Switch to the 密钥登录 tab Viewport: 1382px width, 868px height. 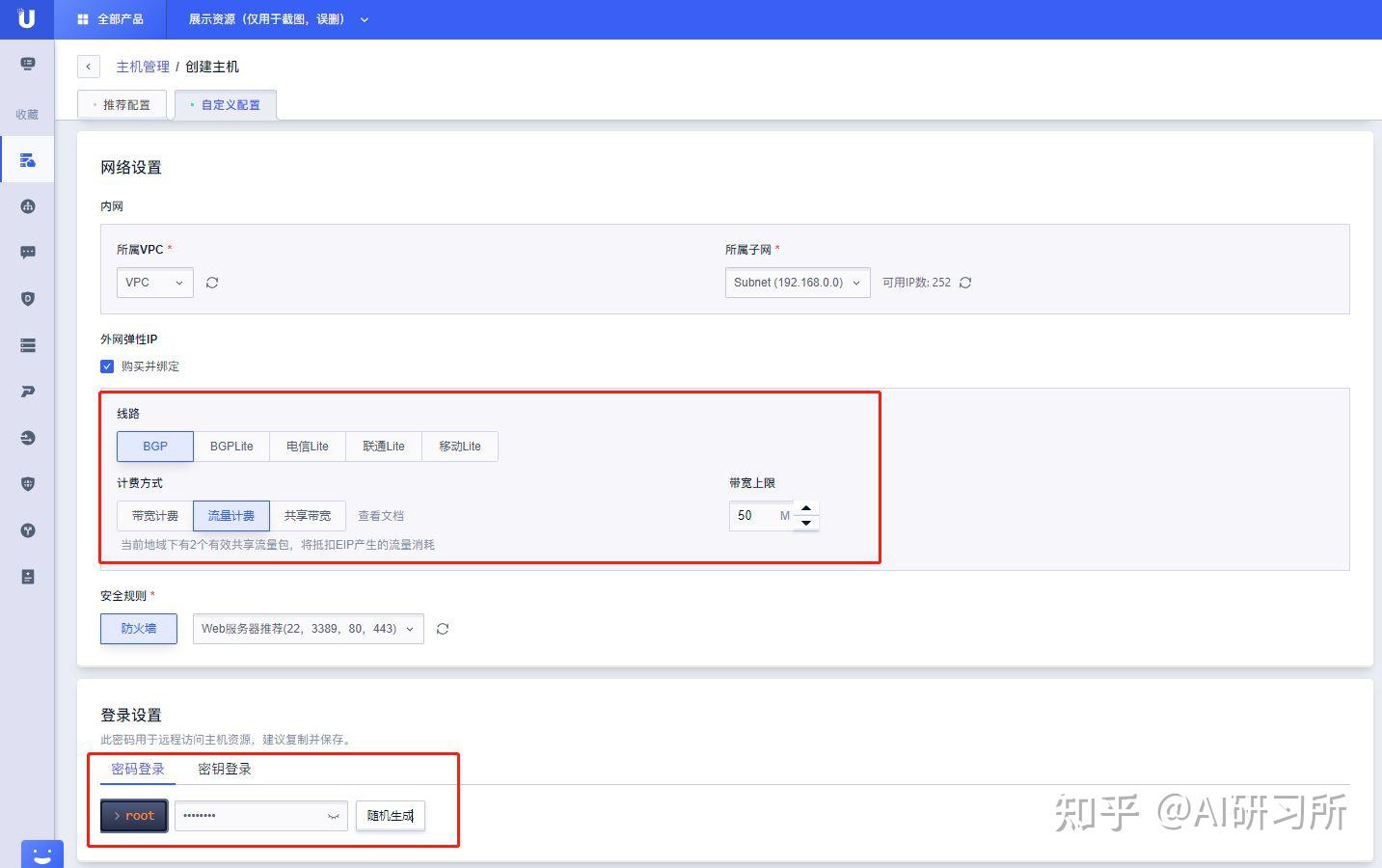click(x=224, y=769)
